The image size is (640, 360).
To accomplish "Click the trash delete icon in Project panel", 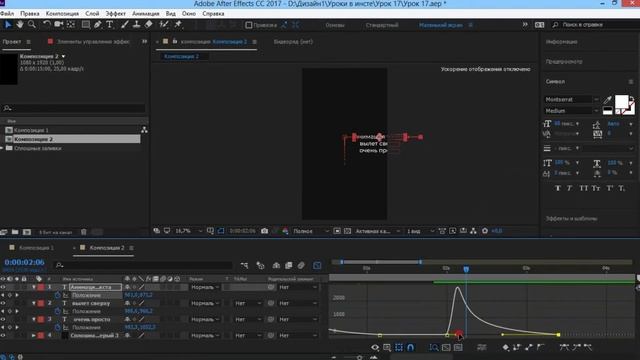I will point(84,232).
